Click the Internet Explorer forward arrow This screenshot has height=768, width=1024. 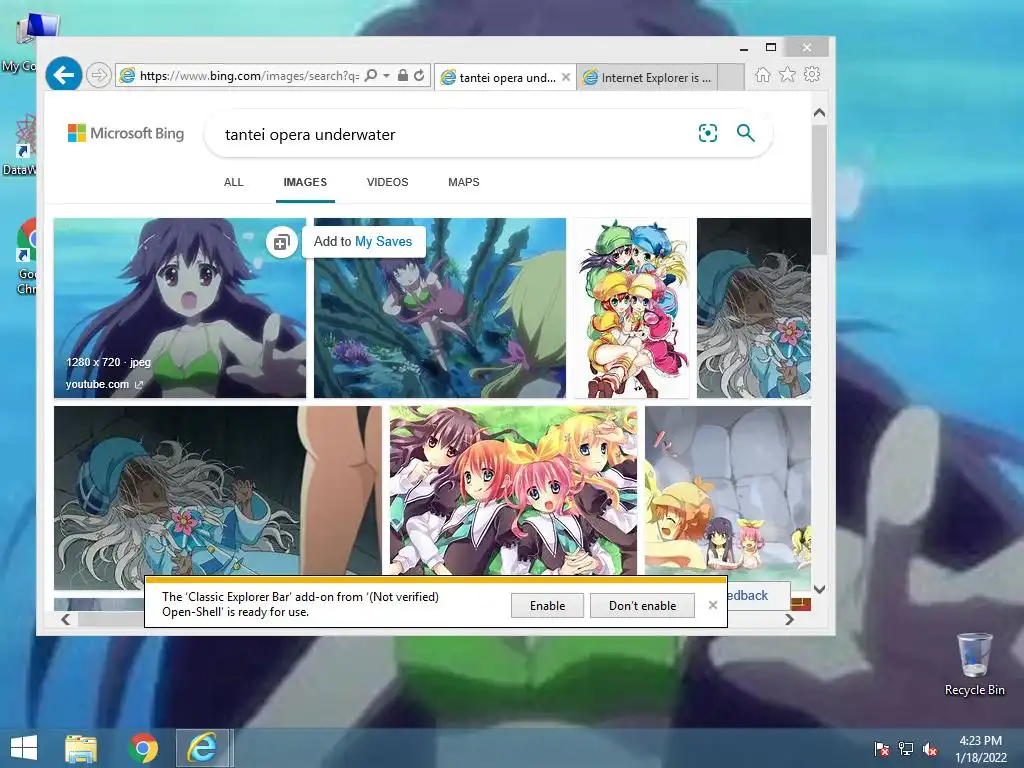click(99, 75)
